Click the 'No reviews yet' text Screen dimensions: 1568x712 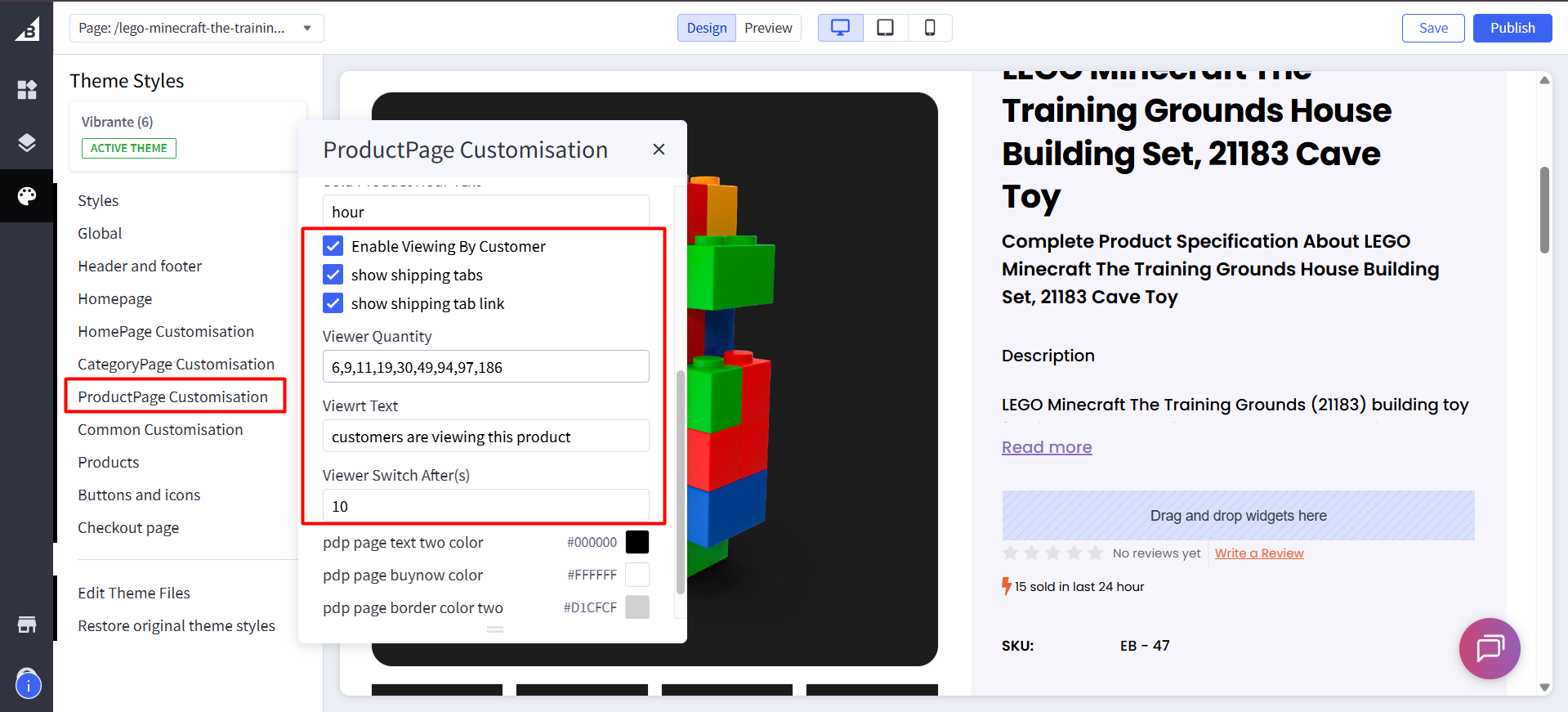coord(1156,553)
